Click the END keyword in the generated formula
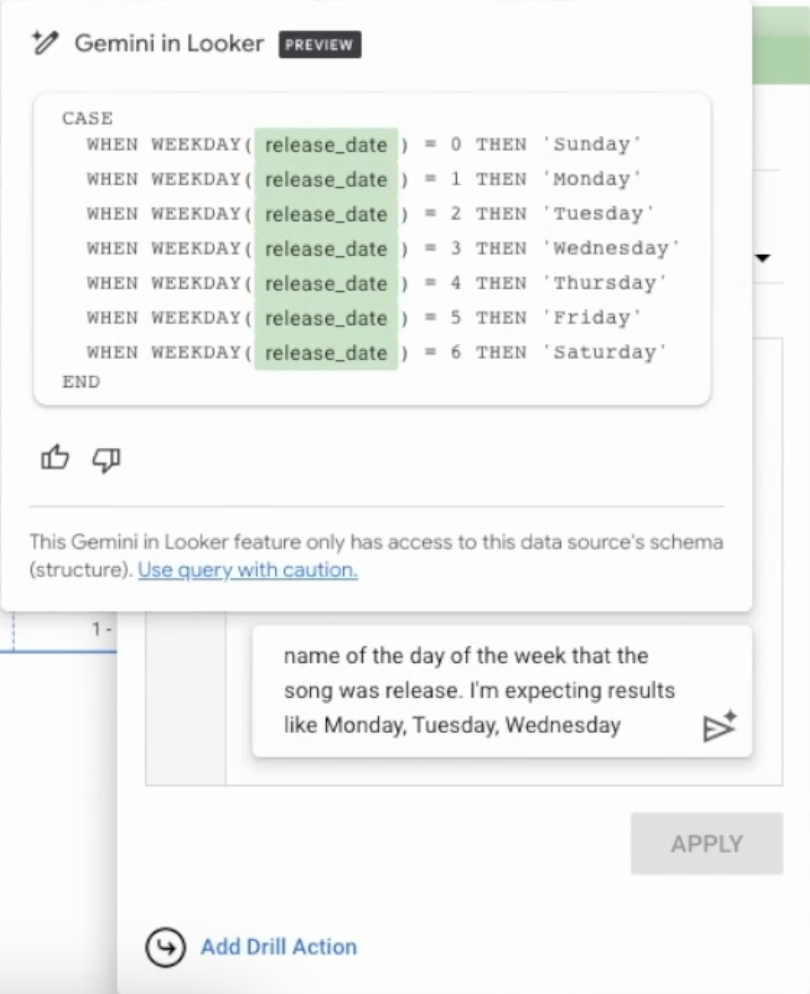Viewport: 810px width, 994px height. click(81, 382)
